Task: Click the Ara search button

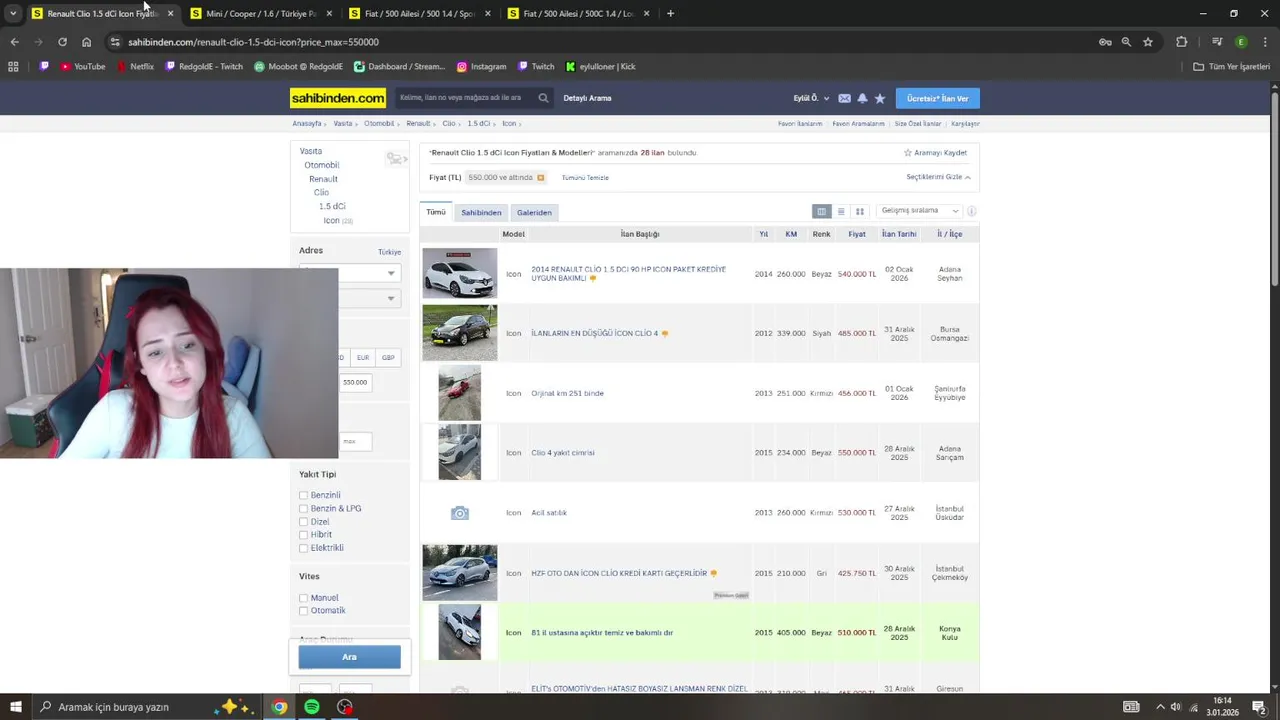Action: point(349,657)
